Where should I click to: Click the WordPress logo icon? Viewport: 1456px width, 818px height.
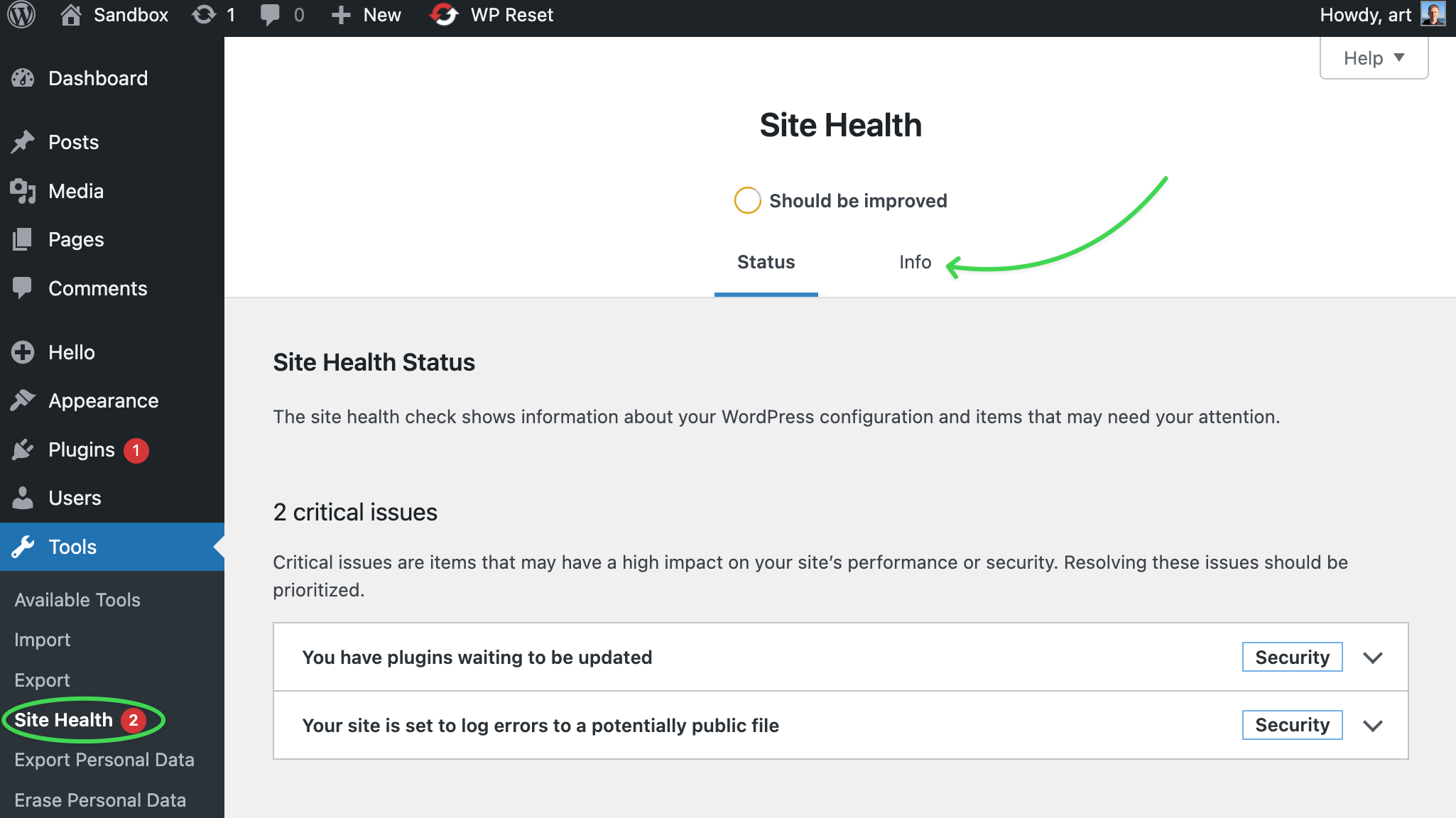coord(21,15)
